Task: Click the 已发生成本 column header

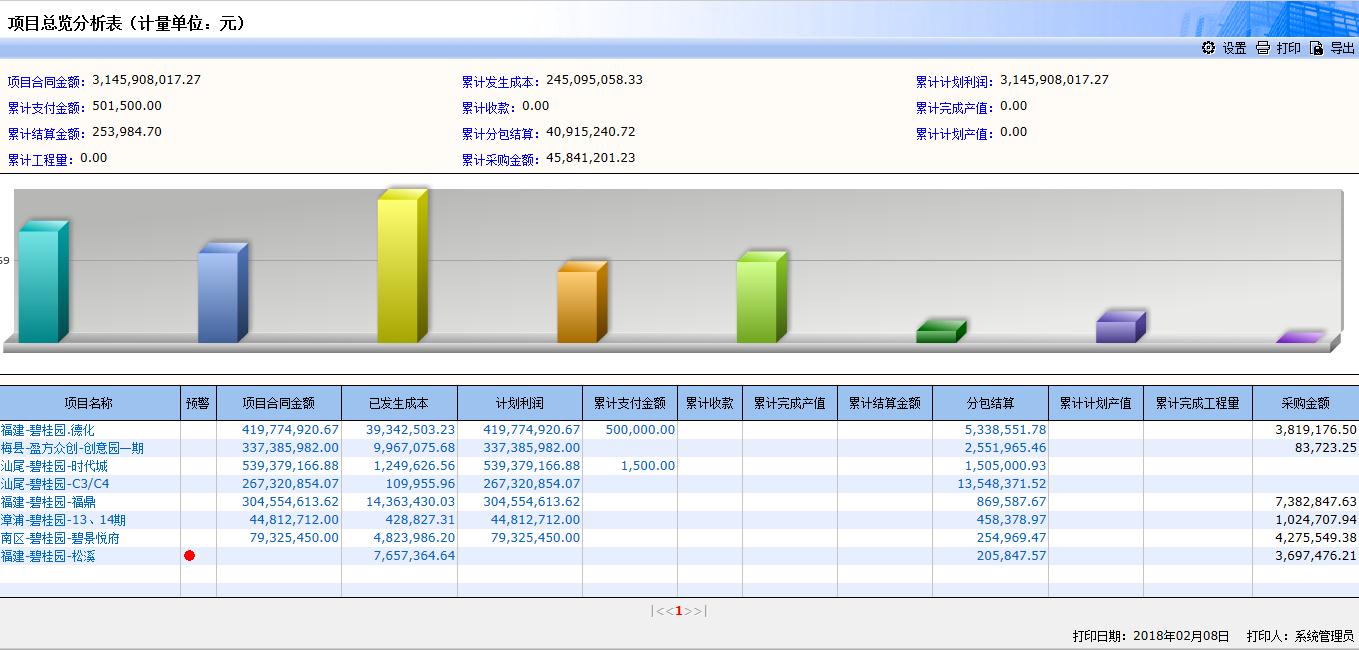Action: (x=398, y=403)
